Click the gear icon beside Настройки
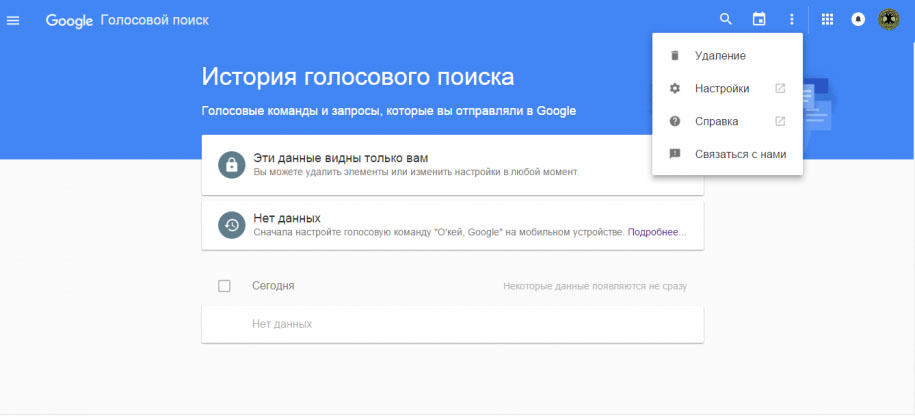The image size is (915, 416). [x=675, y=89]
